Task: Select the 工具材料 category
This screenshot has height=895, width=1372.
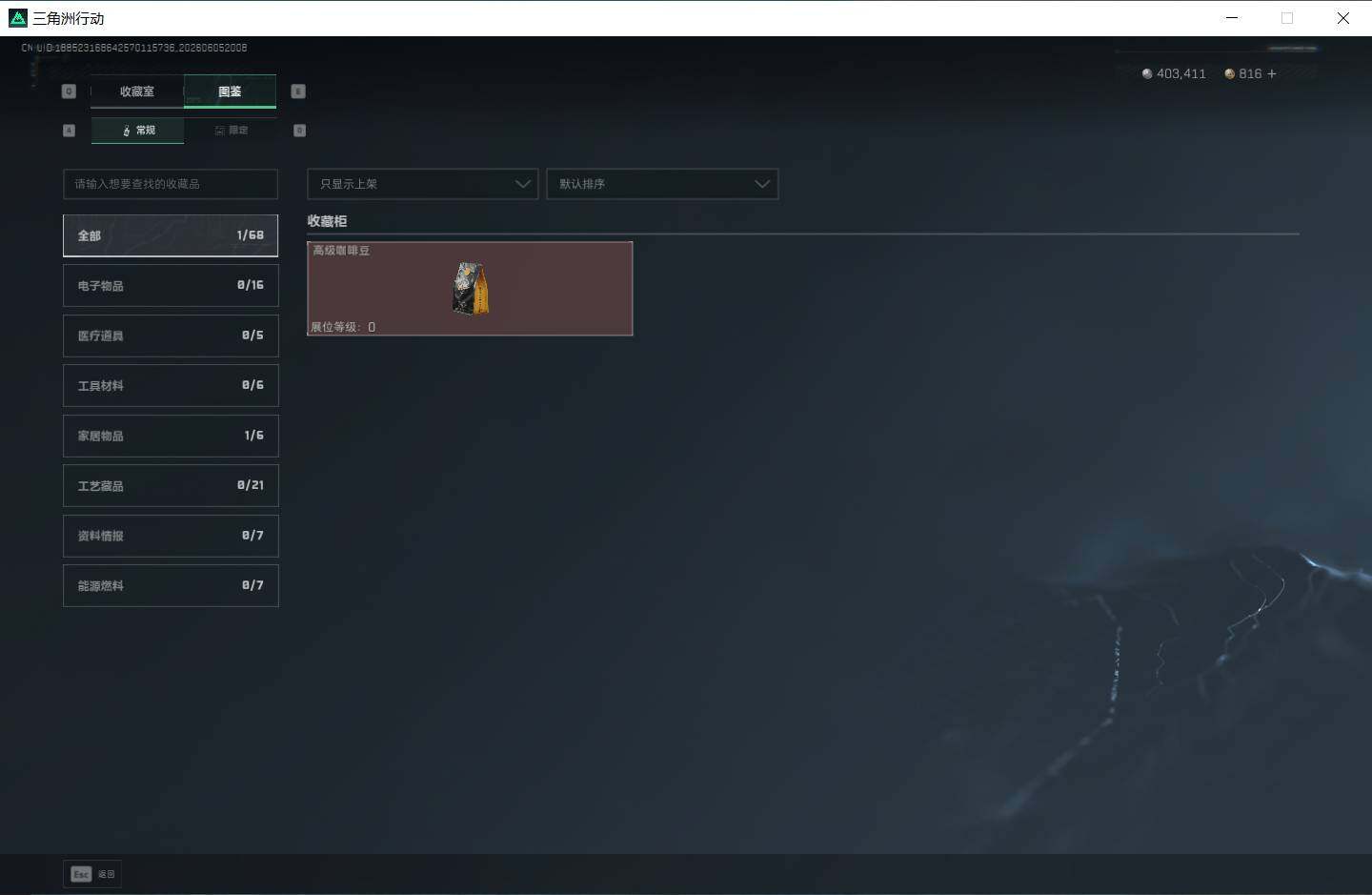Action: pyautogui.click(x=171, y=385)
